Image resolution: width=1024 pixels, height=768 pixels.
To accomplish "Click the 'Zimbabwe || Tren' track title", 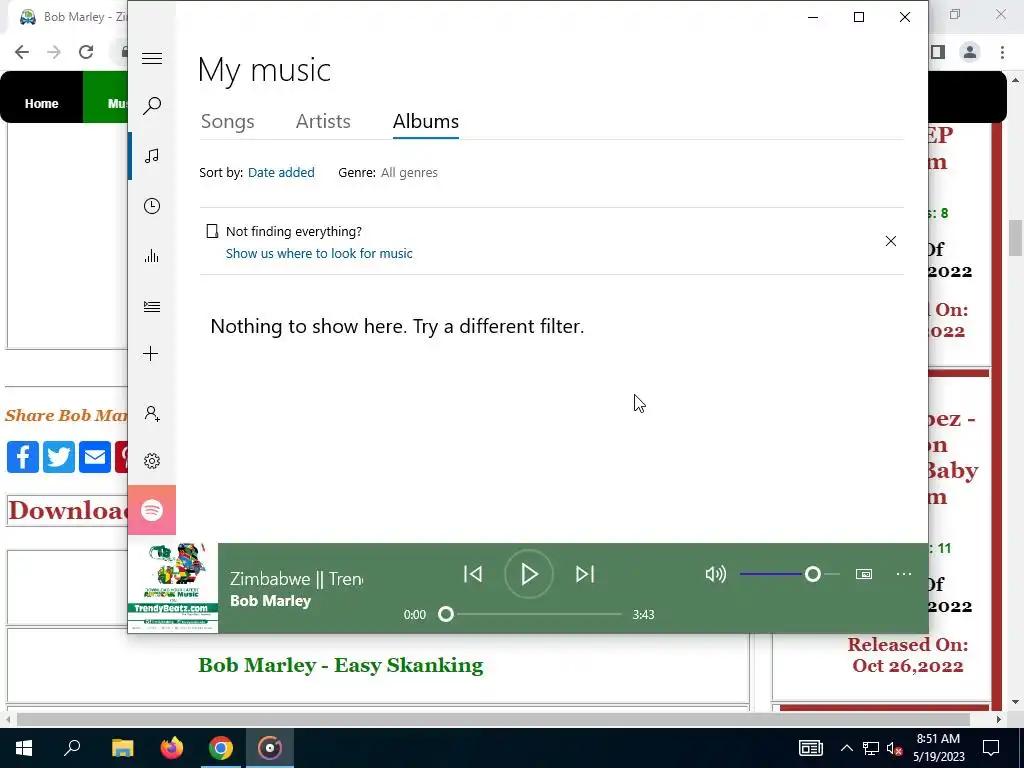I will (296, 579).
